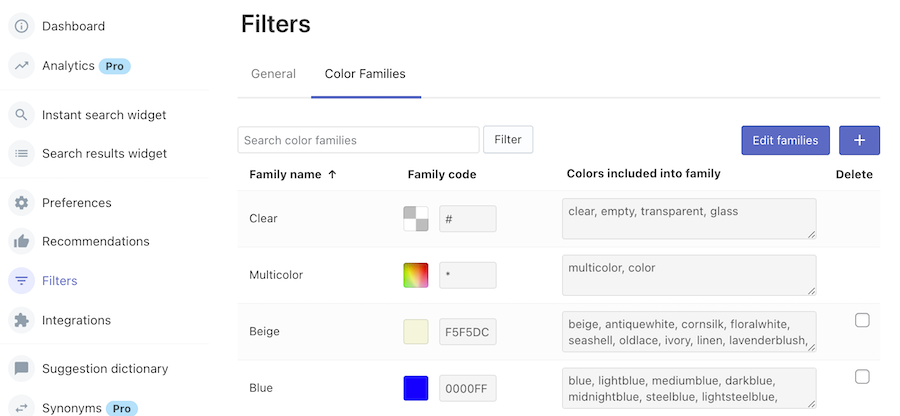This screenshot has width=900, height=416.
Task: Click the Integrations puzzle piece icon
Action: pos(21,321)
